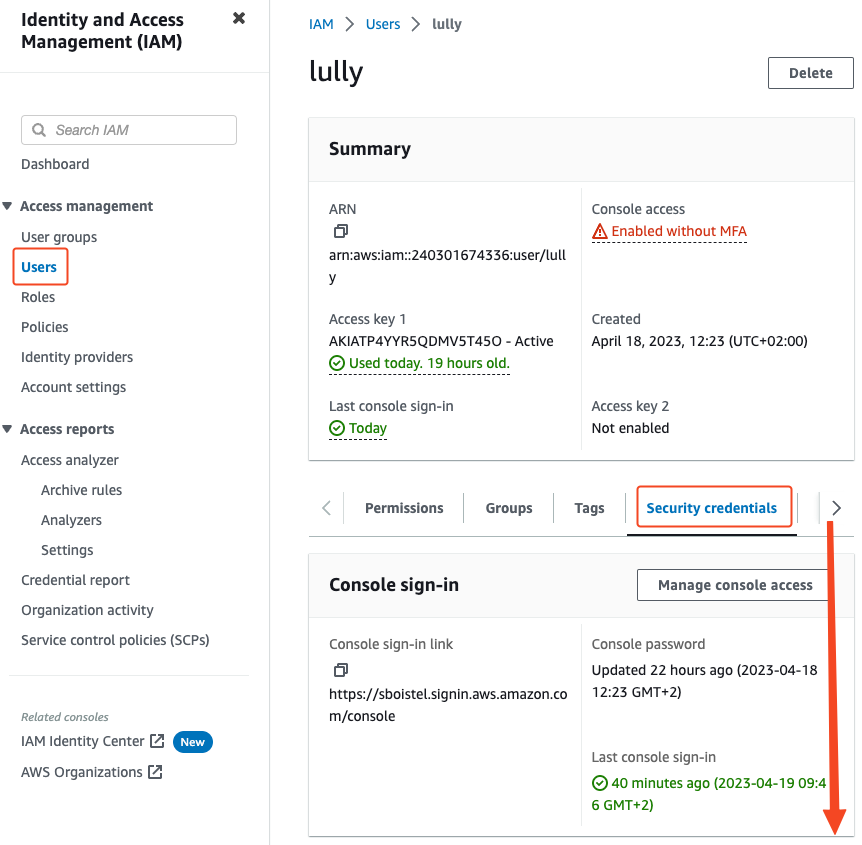Screen dimensions: 862x845
Task: Go to Users in breadcrumb
Action: click(x=383, y=24)
